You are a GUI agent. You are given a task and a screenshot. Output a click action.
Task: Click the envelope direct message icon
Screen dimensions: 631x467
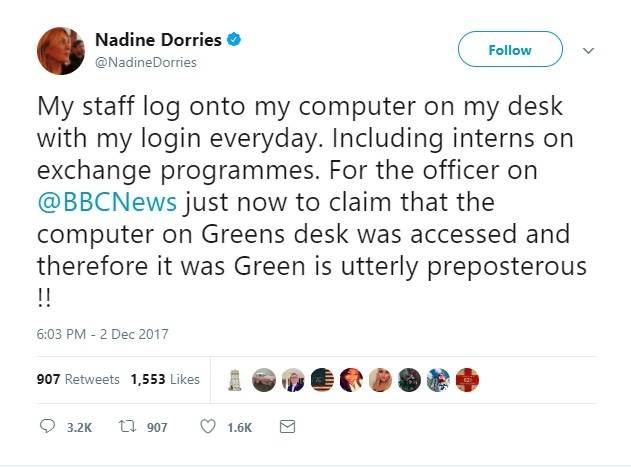(x=287, y=426)
